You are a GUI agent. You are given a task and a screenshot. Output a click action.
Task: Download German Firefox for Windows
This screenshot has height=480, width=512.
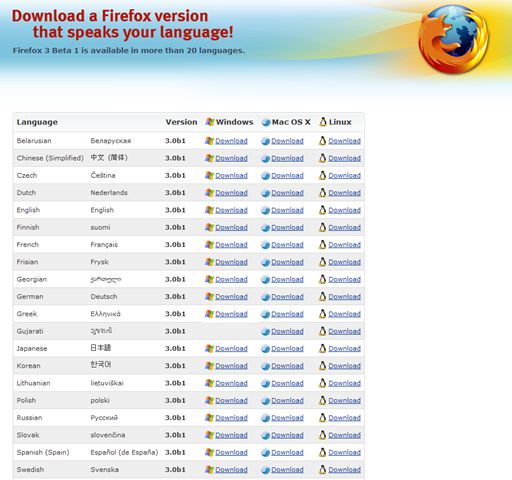click(x=231, y=297)
